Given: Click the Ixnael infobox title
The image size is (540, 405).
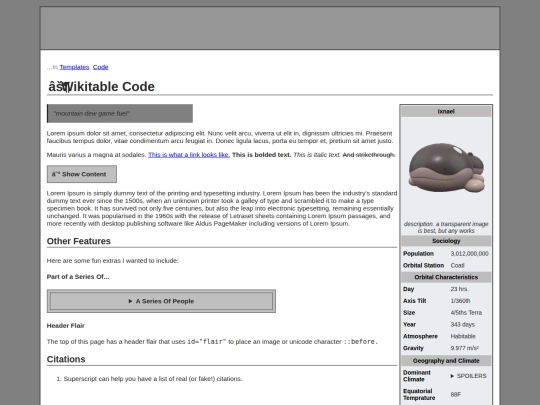Looking at the screenshot, I should click(x=446, y=111).
